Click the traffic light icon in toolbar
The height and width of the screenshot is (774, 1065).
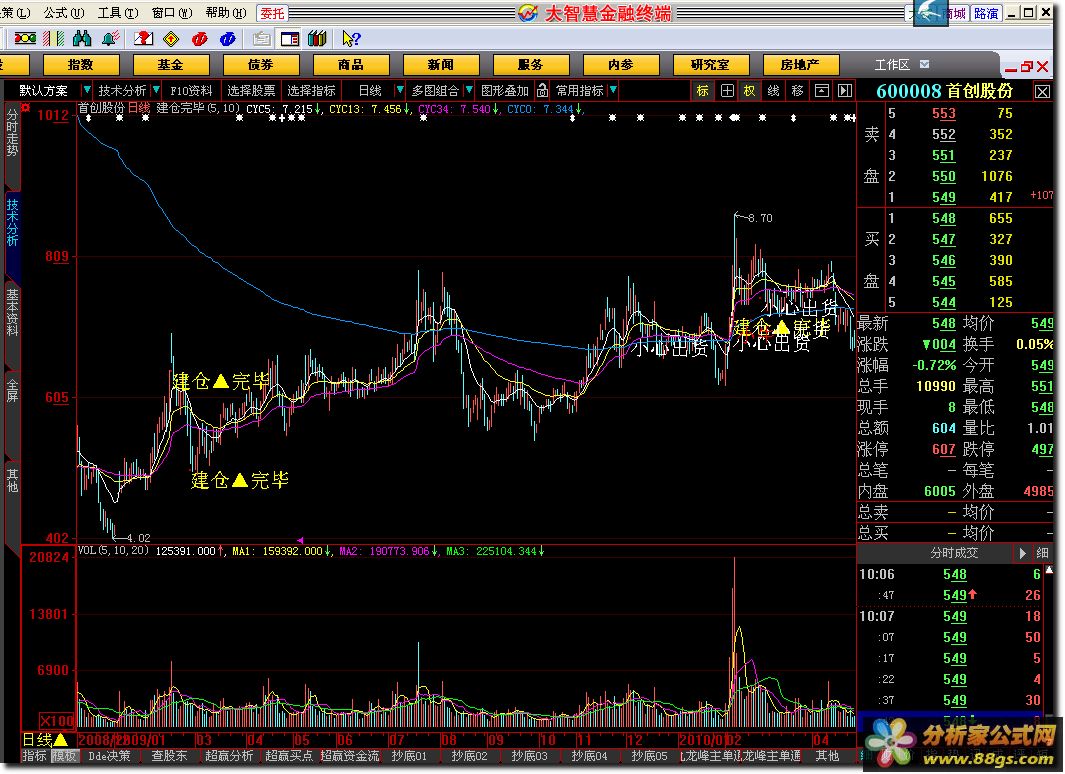pos(25,39)
